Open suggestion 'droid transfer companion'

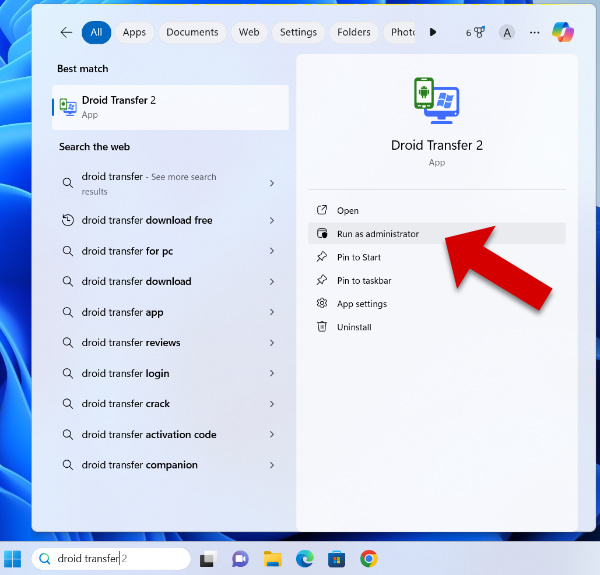[169, 465]
